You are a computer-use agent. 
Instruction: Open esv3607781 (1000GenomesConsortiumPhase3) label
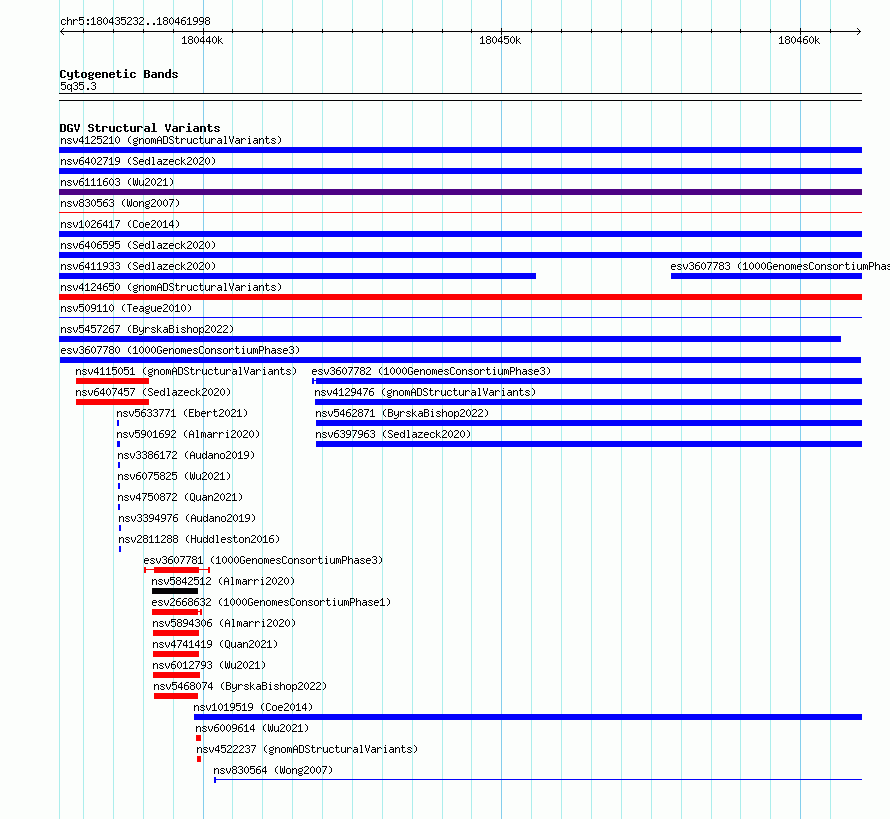point(263,560)
